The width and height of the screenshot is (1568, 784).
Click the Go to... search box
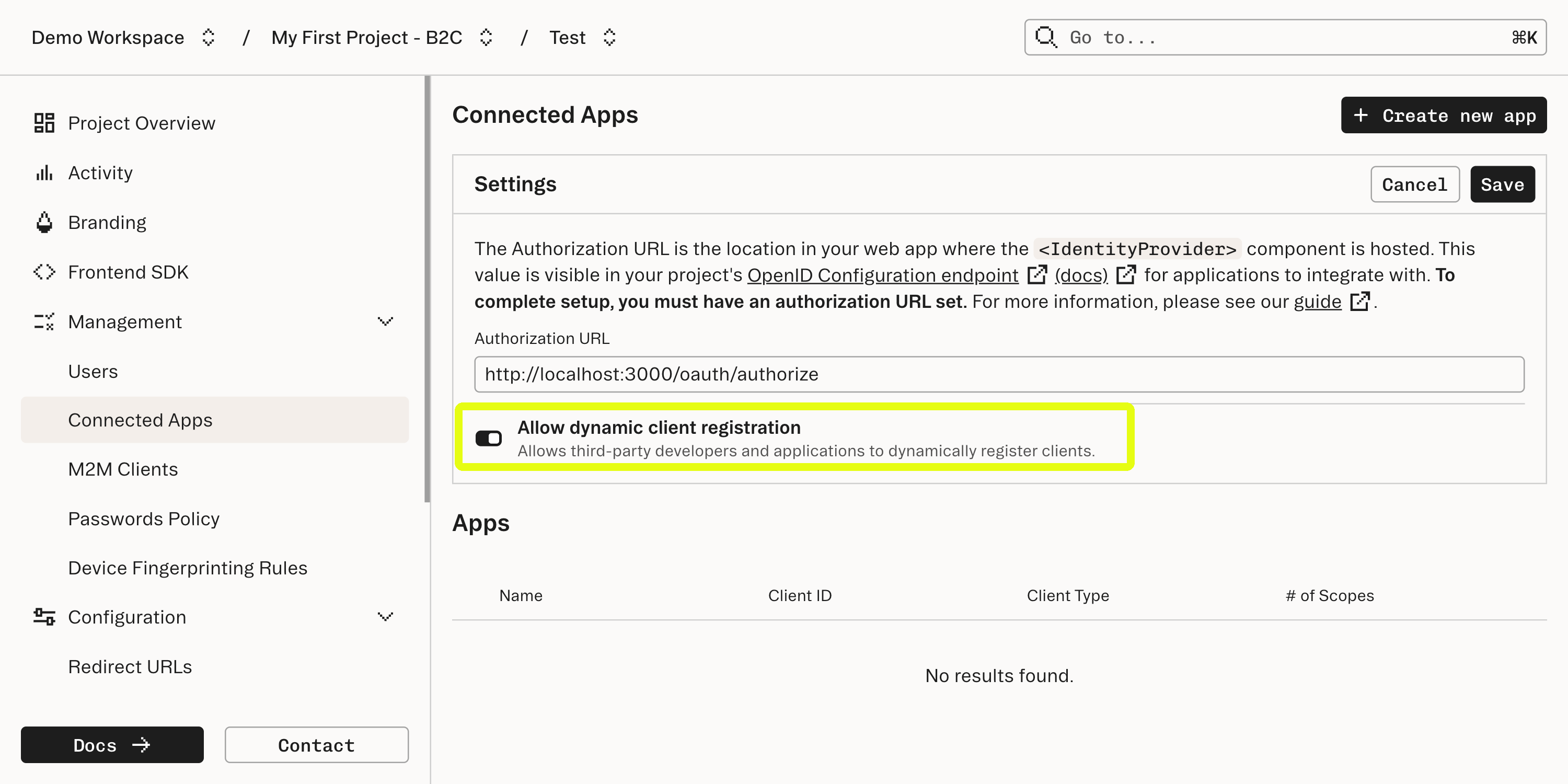(1285, 37)
